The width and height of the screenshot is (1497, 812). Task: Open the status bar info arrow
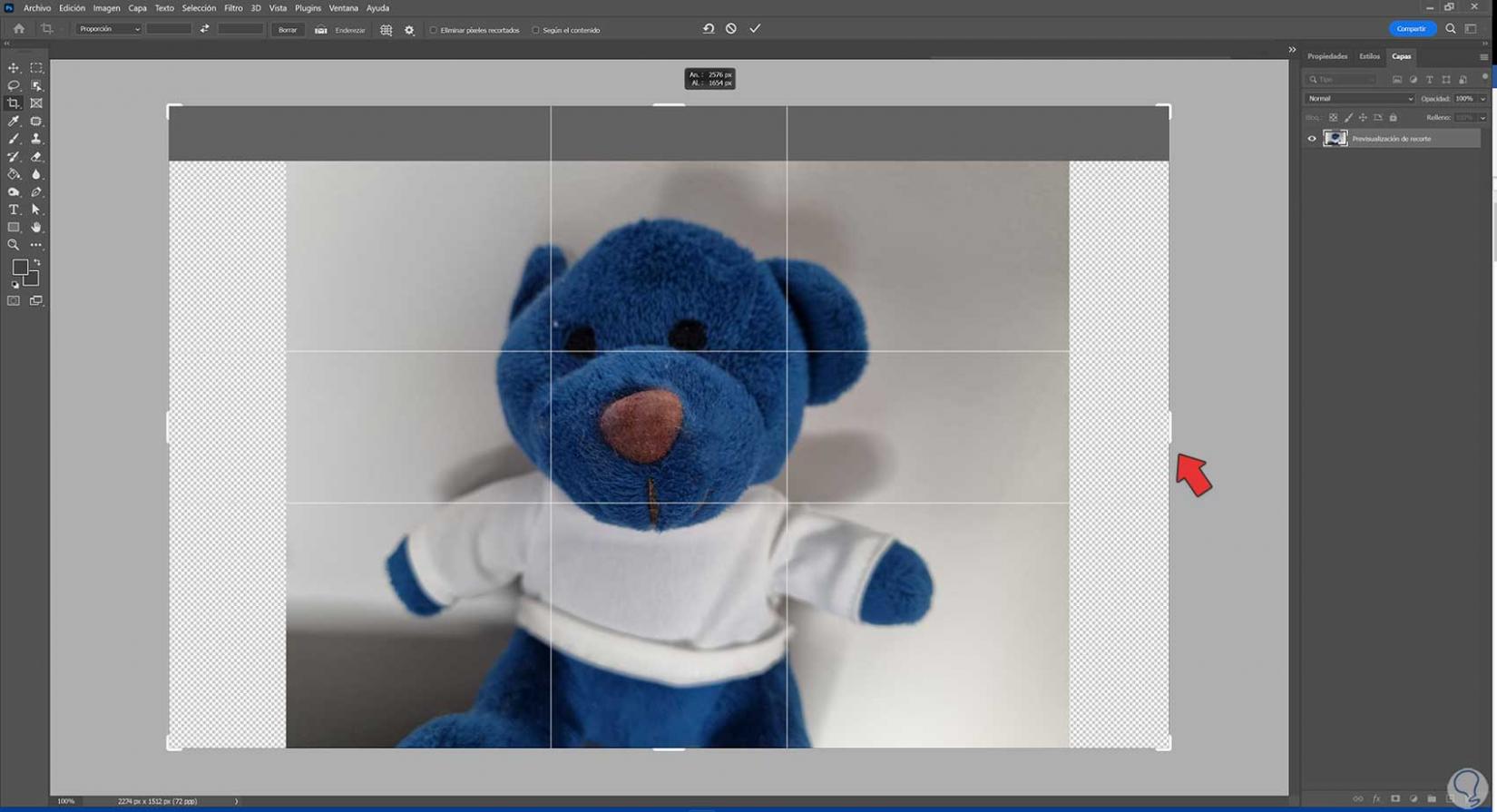[236, 801]
